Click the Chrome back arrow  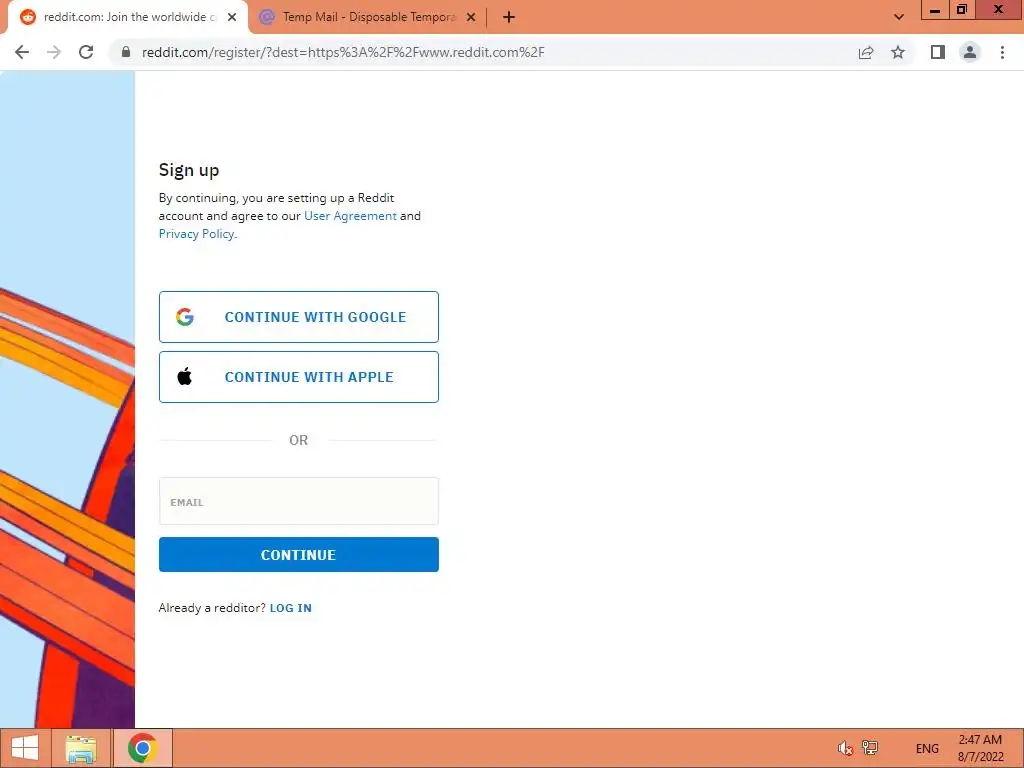[x=22, y=52]
